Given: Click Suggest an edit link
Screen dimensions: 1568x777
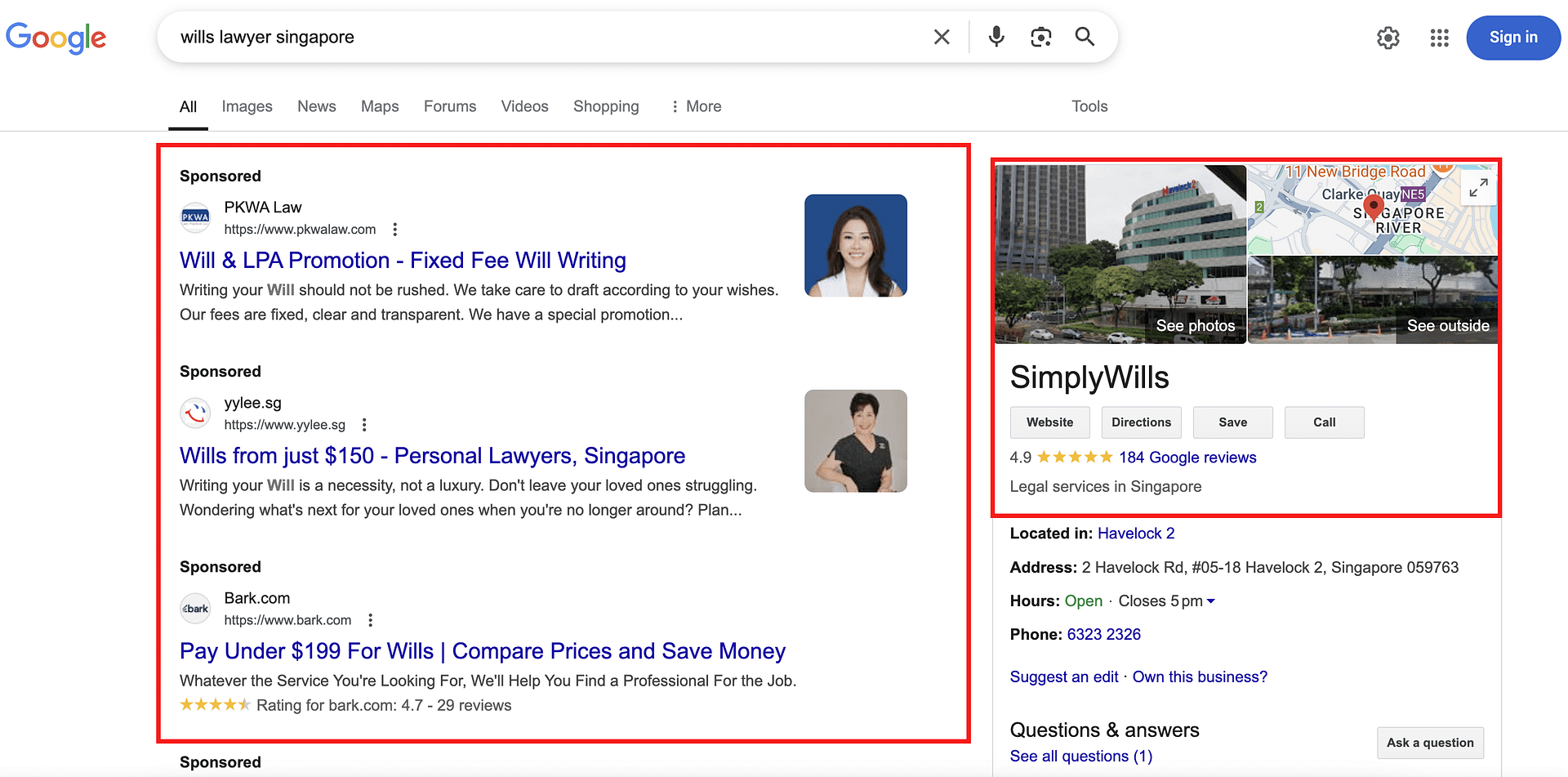Looking at the screenshot, I should pos(1064,677).
